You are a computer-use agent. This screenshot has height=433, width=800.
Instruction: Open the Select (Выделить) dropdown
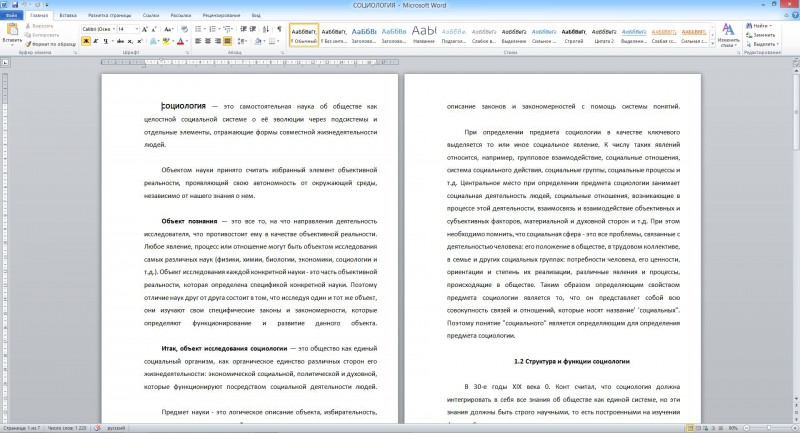click(x=762, y=44)
